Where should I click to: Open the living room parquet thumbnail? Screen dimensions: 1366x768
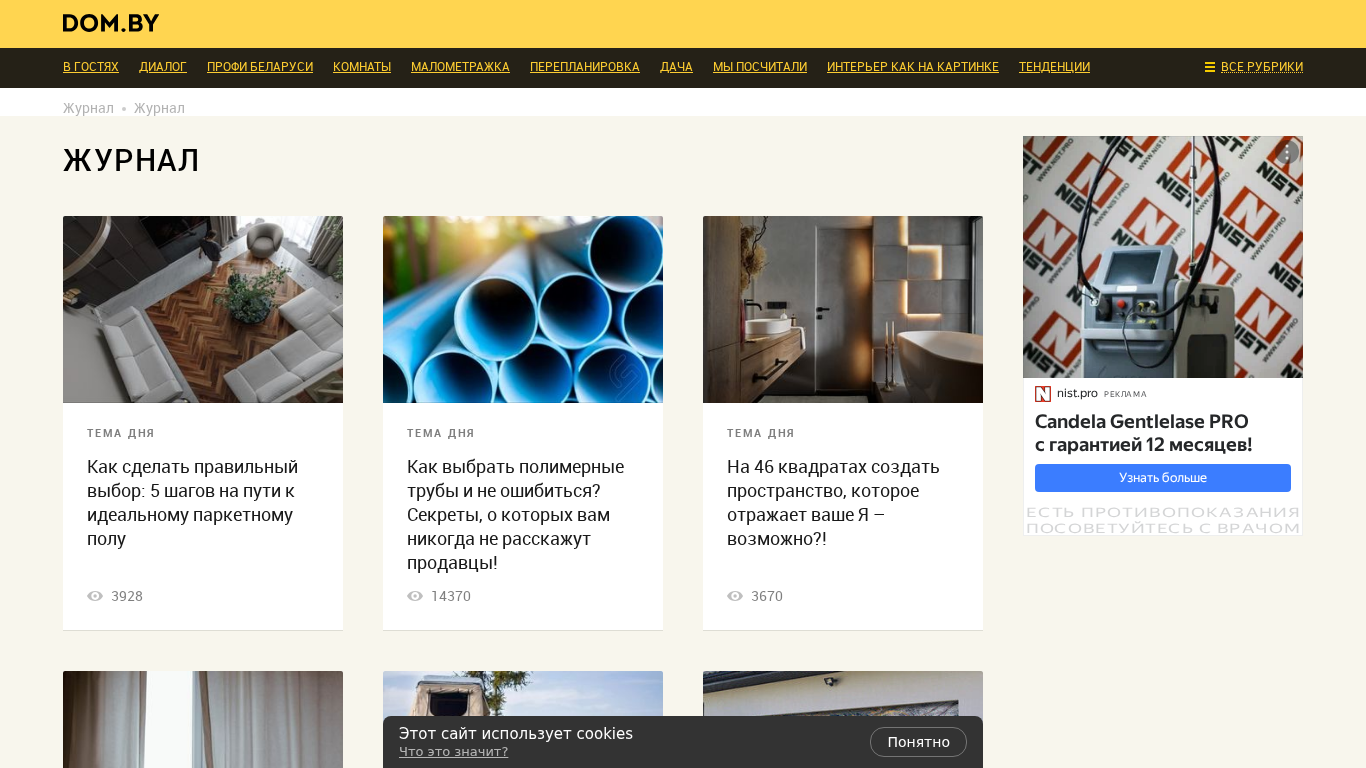coord(203,310)
